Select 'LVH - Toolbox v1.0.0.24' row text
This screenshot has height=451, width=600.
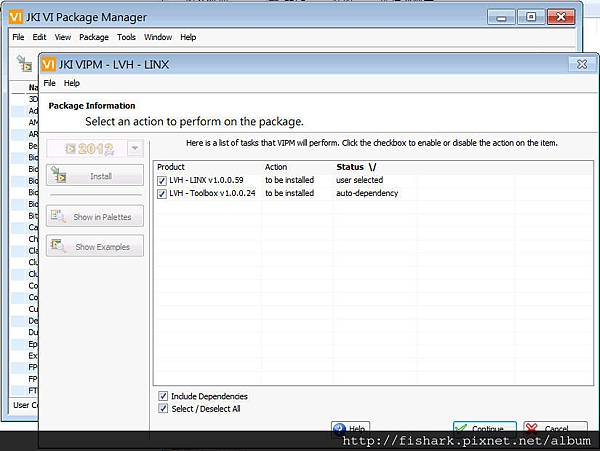click(x=212, y=193)
